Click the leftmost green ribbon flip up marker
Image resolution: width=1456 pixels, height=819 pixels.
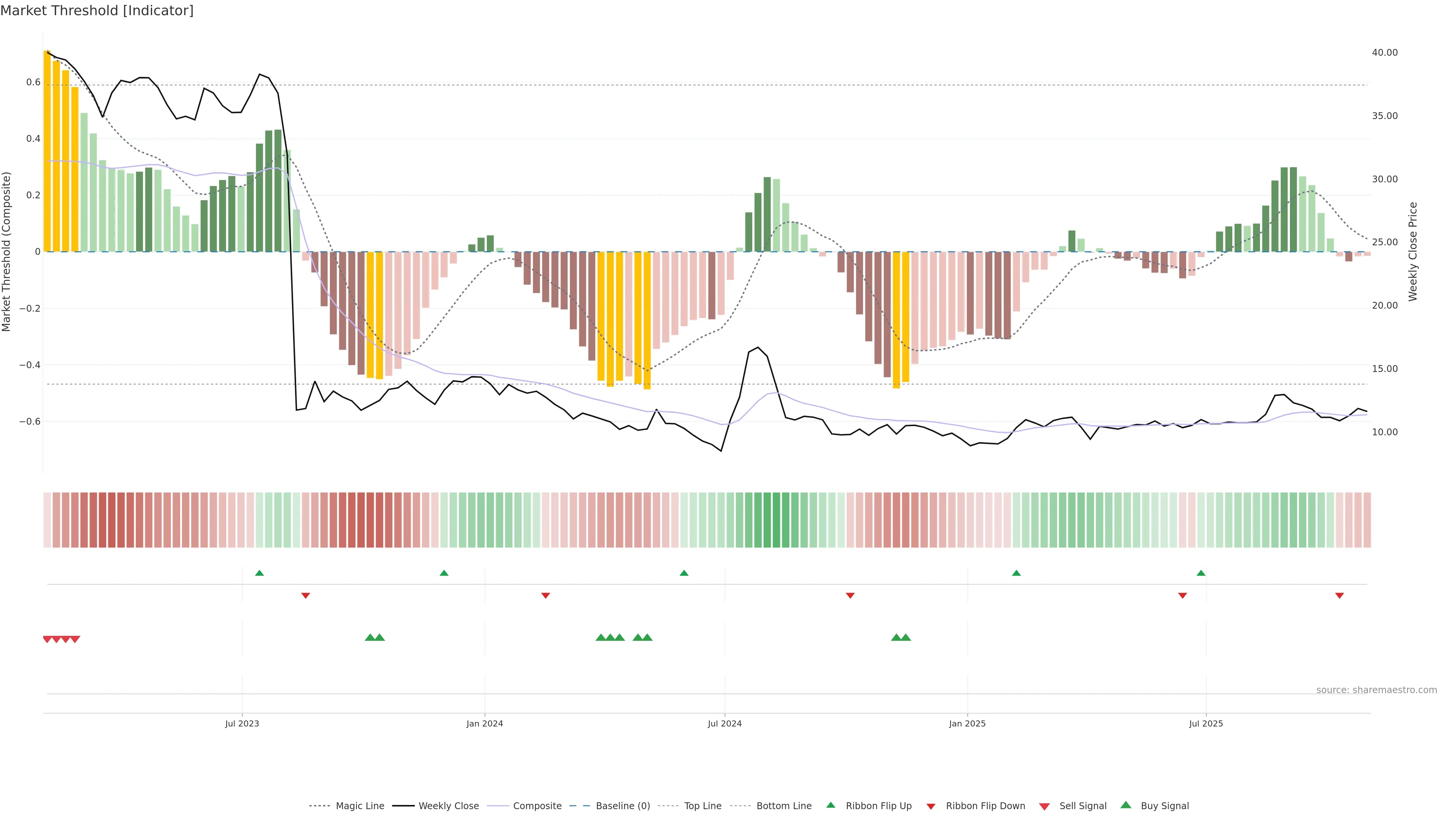[259, 573]
